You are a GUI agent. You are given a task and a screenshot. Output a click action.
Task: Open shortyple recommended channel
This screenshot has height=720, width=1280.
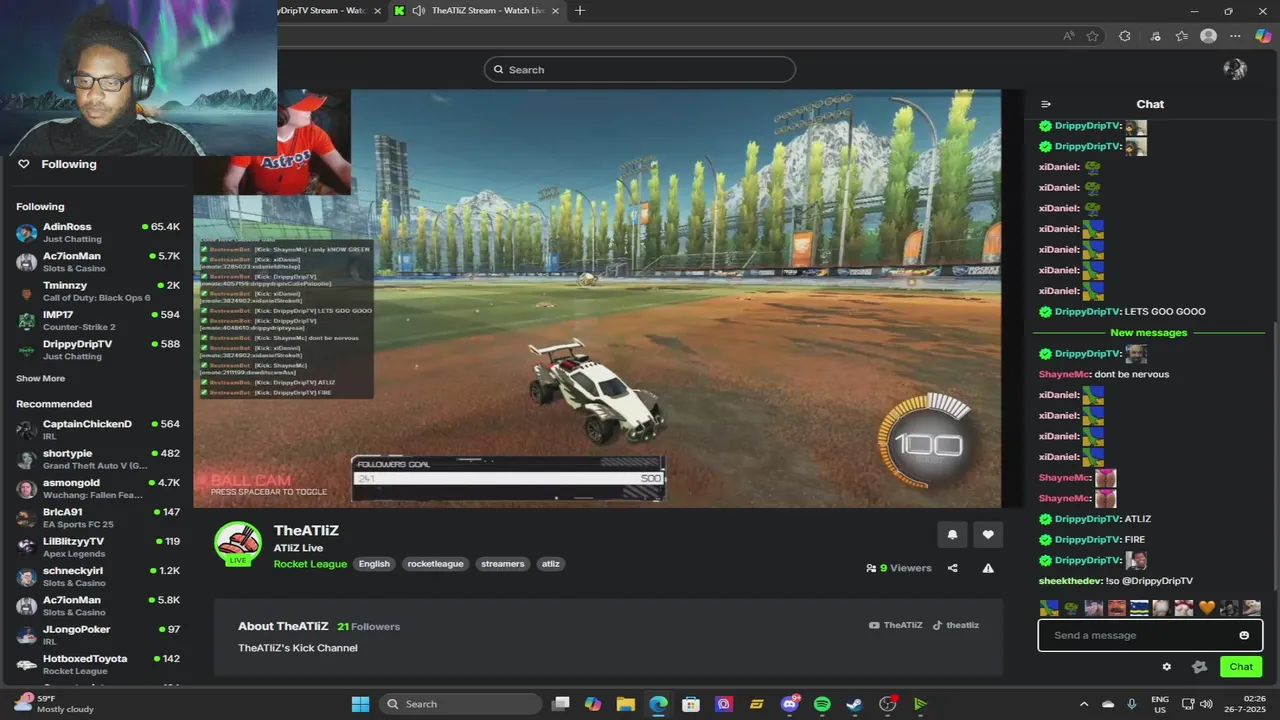(x=98, y=459)
